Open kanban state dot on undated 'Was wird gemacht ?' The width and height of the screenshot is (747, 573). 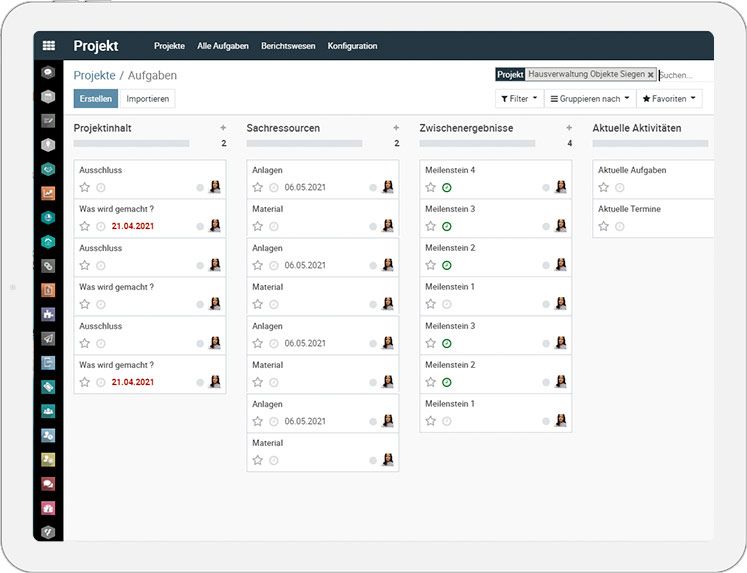pos(200,304)
